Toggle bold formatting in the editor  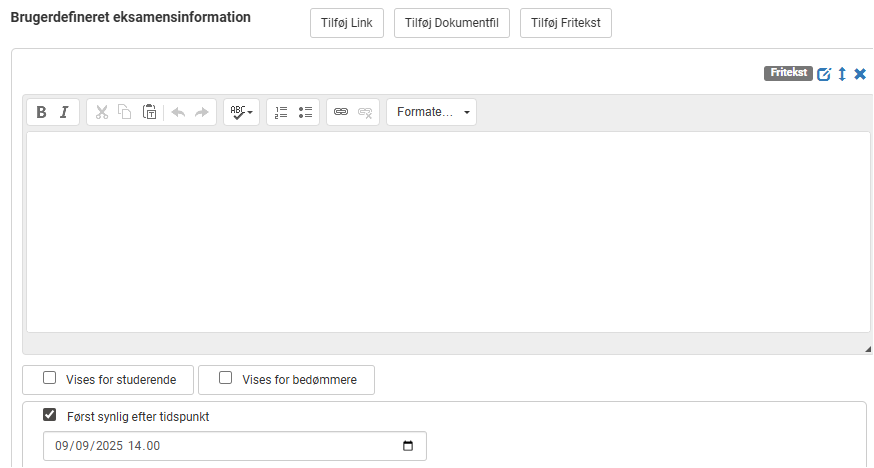tap(41, 112)
